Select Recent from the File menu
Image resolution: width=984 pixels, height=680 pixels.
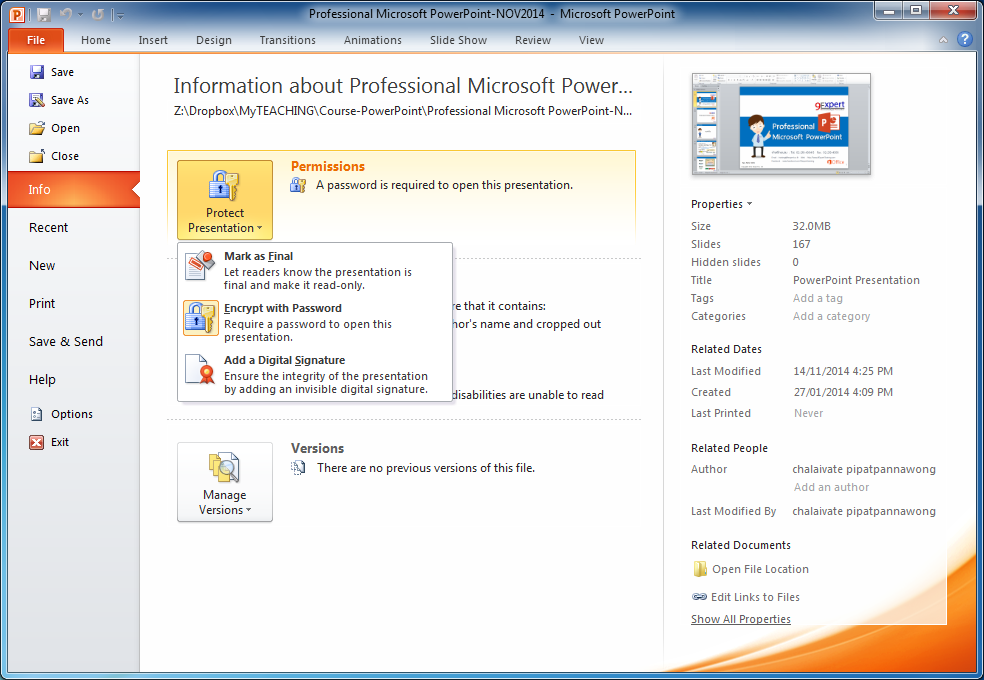(x=48, y=227)
